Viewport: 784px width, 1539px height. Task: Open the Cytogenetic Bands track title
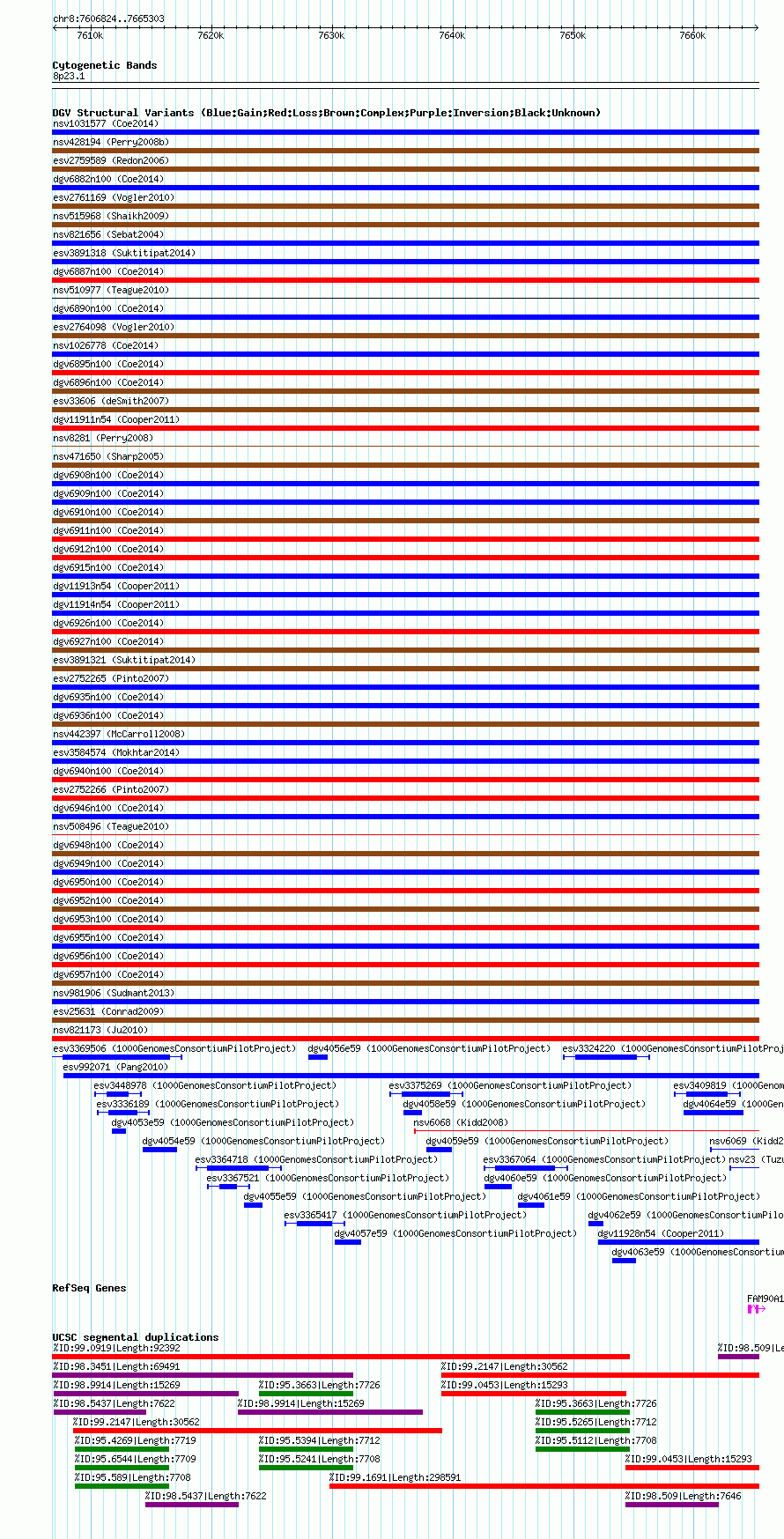click(x=105, y=65)
